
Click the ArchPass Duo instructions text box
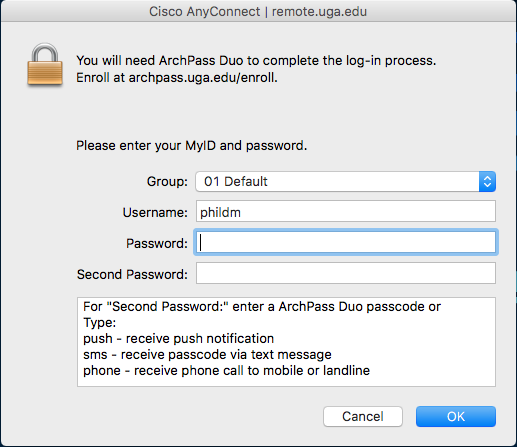point(286,342)
